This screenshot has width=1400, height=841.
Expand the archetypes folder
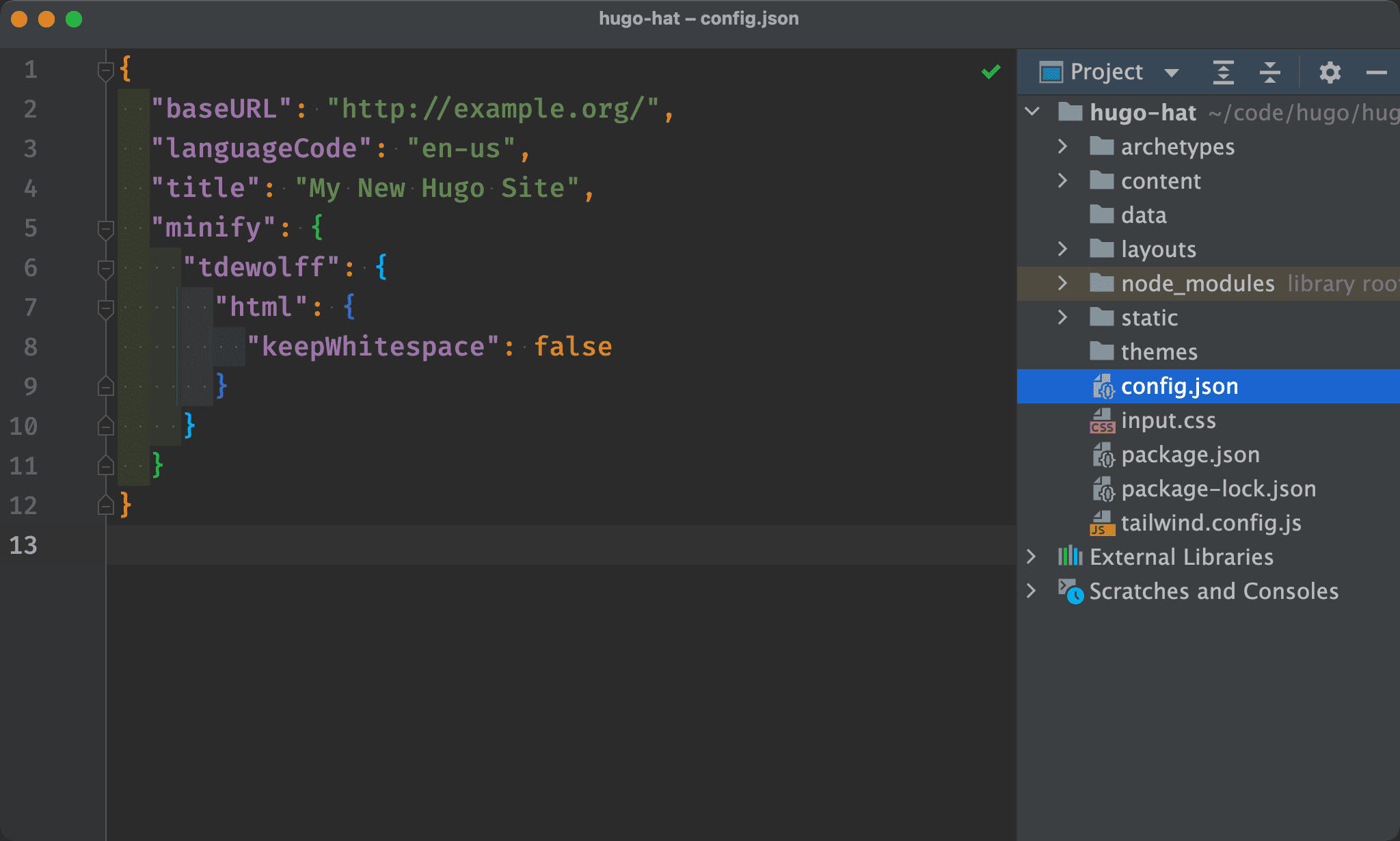point(1062,146)
